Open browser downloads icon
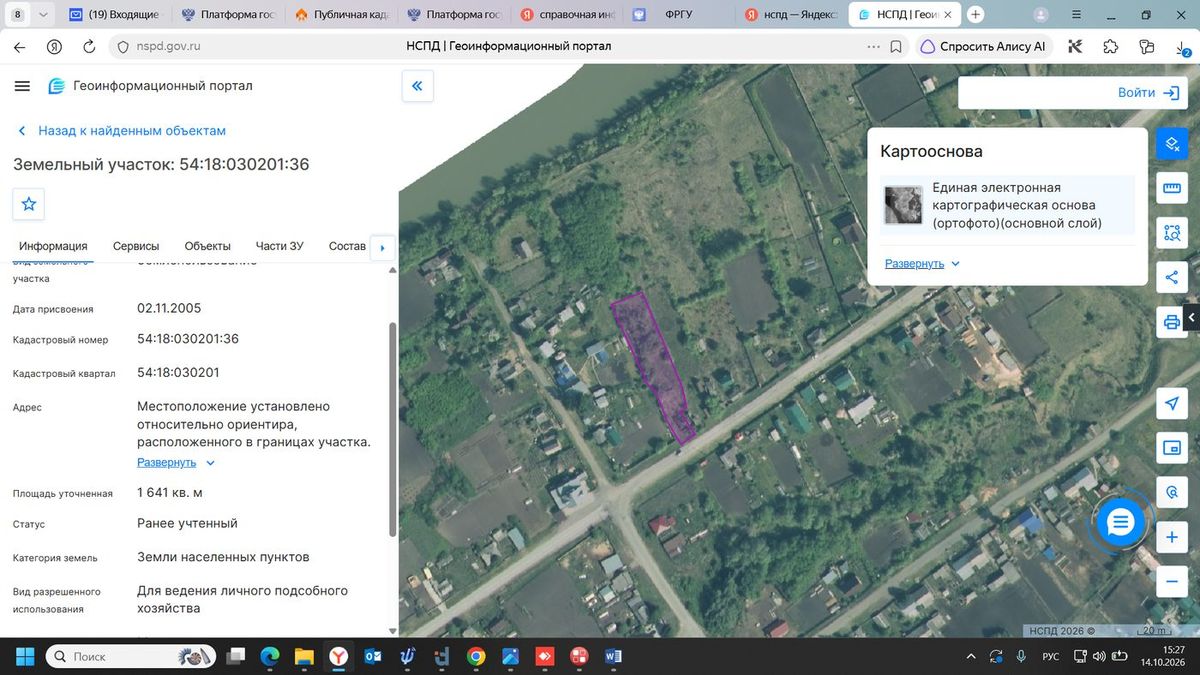The height and width of the screenshot is (675, 1200). [1181, 46]
